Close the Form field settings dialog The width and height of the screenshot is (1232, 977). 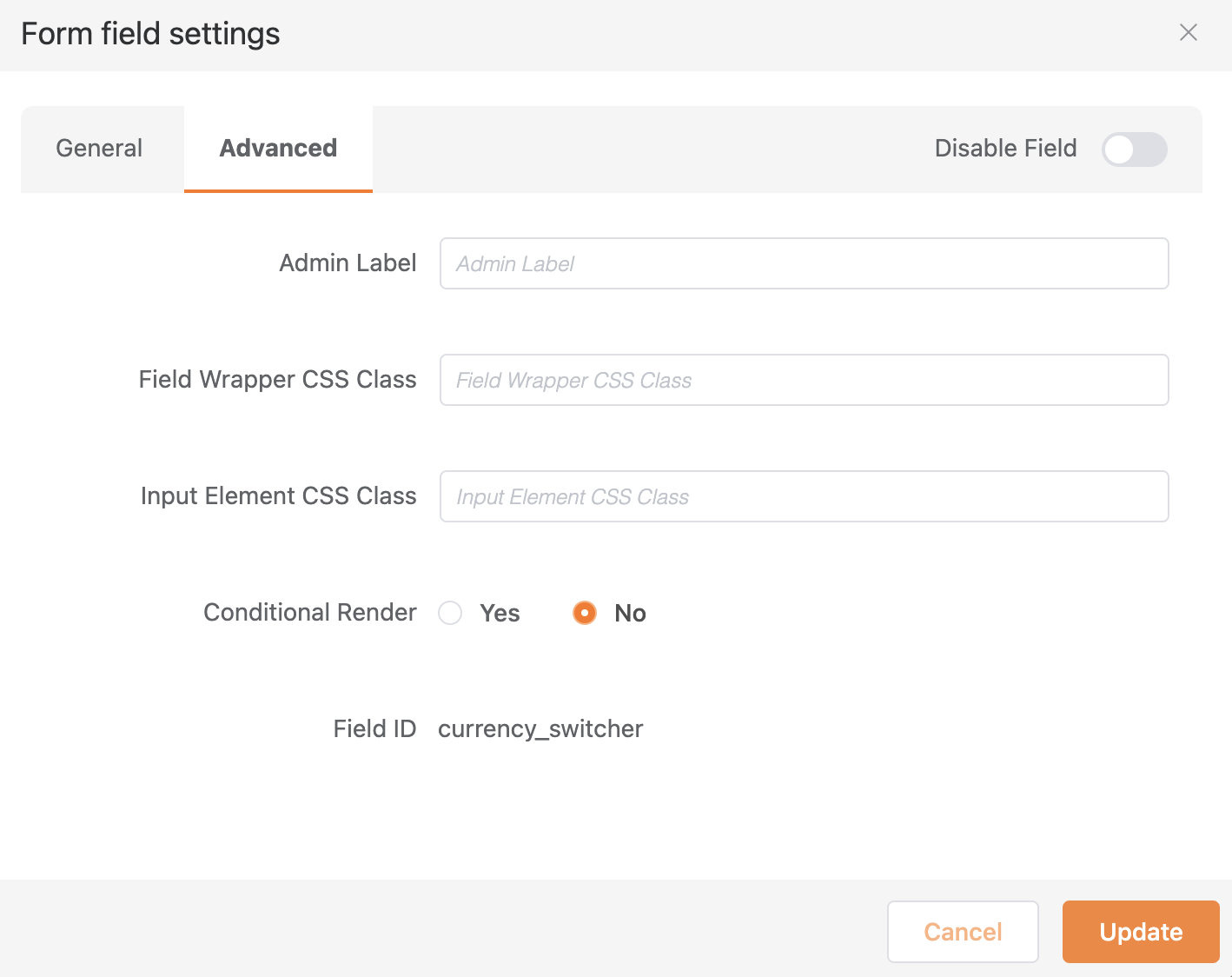1188,33
